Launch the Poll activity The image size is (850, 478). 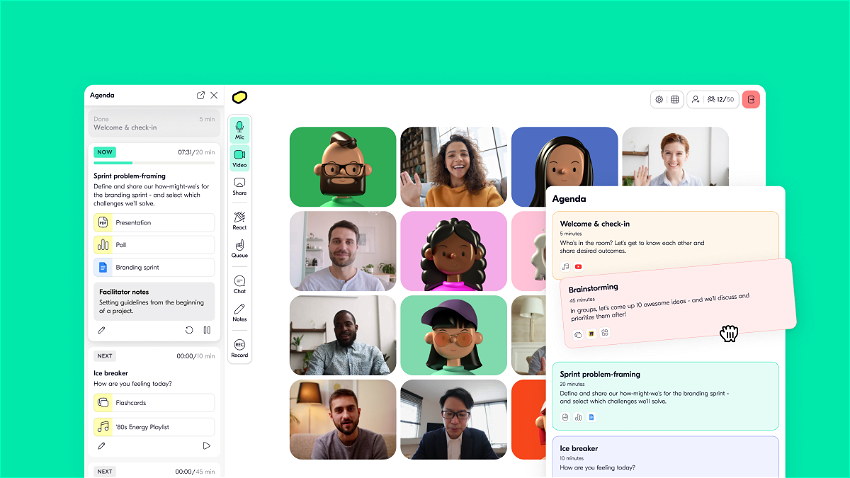tap(154, 245)
